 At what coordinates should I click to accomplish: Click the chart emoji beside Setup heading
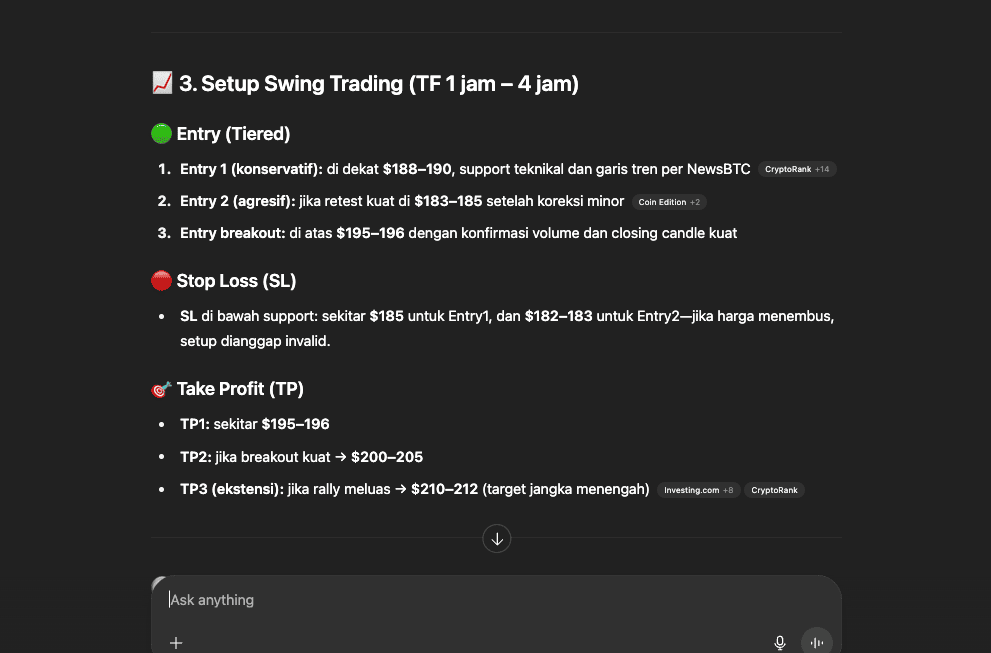162,84
